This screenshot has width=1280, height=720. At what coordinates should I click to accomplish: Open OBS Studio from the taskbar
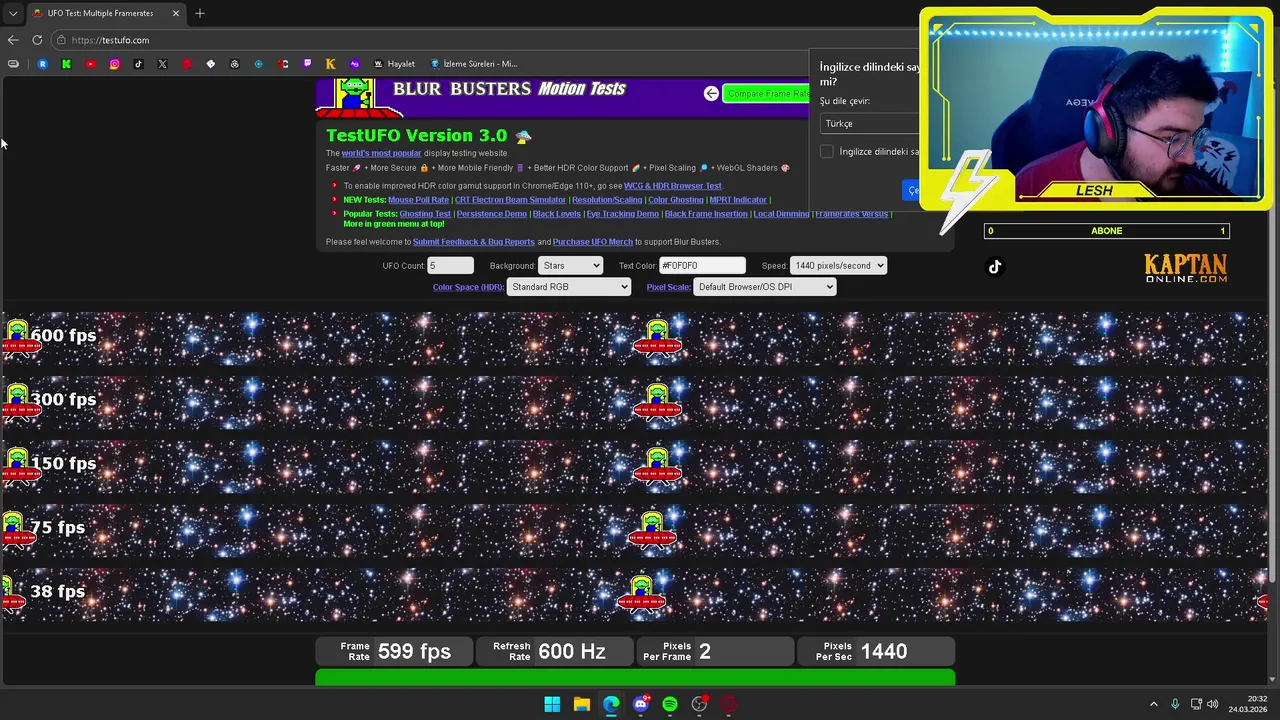click(x=699, y=704)
